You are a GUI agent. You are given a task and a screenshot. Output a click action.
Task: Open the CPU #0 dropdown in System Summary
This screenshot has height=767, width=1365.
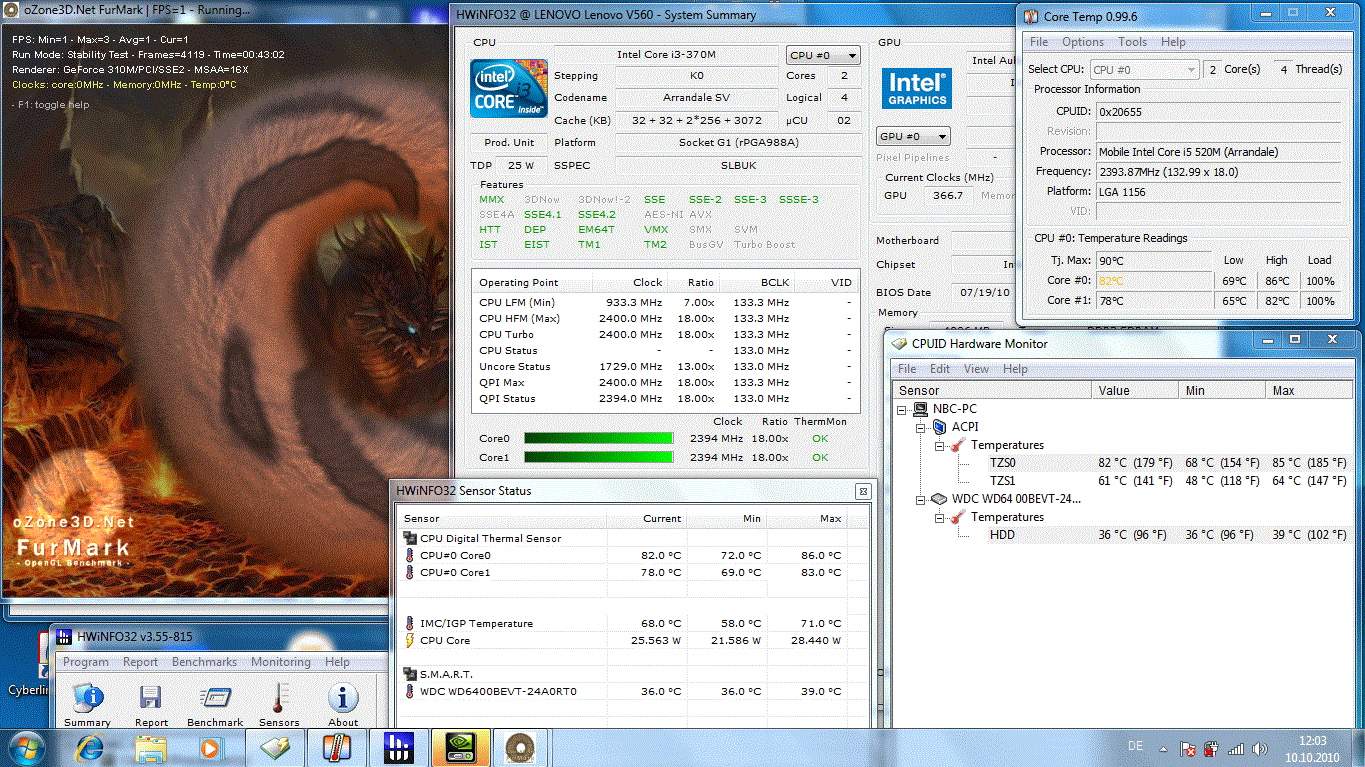[823, 56]
